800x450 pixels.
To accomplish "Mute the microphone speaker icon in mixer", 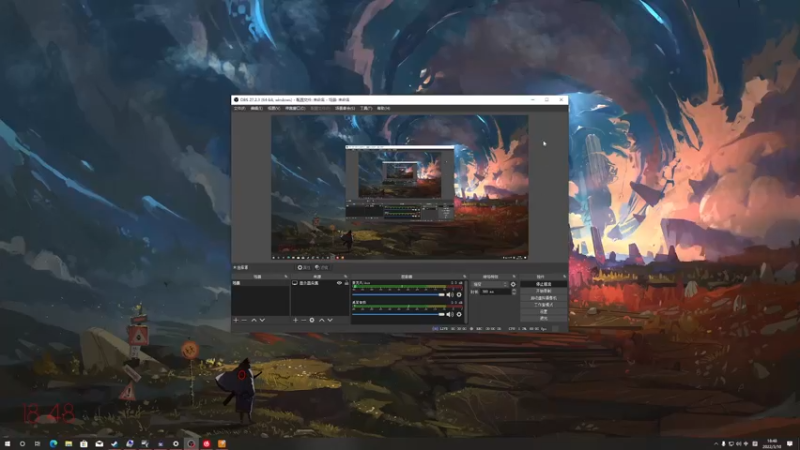I will (x=449, y=294).
